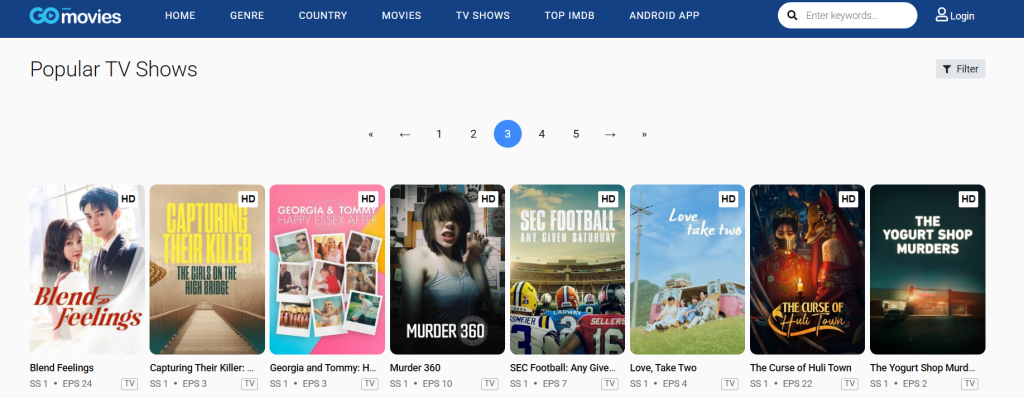Click the HD badge on Capturing Their Killer
The height and width of the screenshot is (398, 1024).
[248, 199]
